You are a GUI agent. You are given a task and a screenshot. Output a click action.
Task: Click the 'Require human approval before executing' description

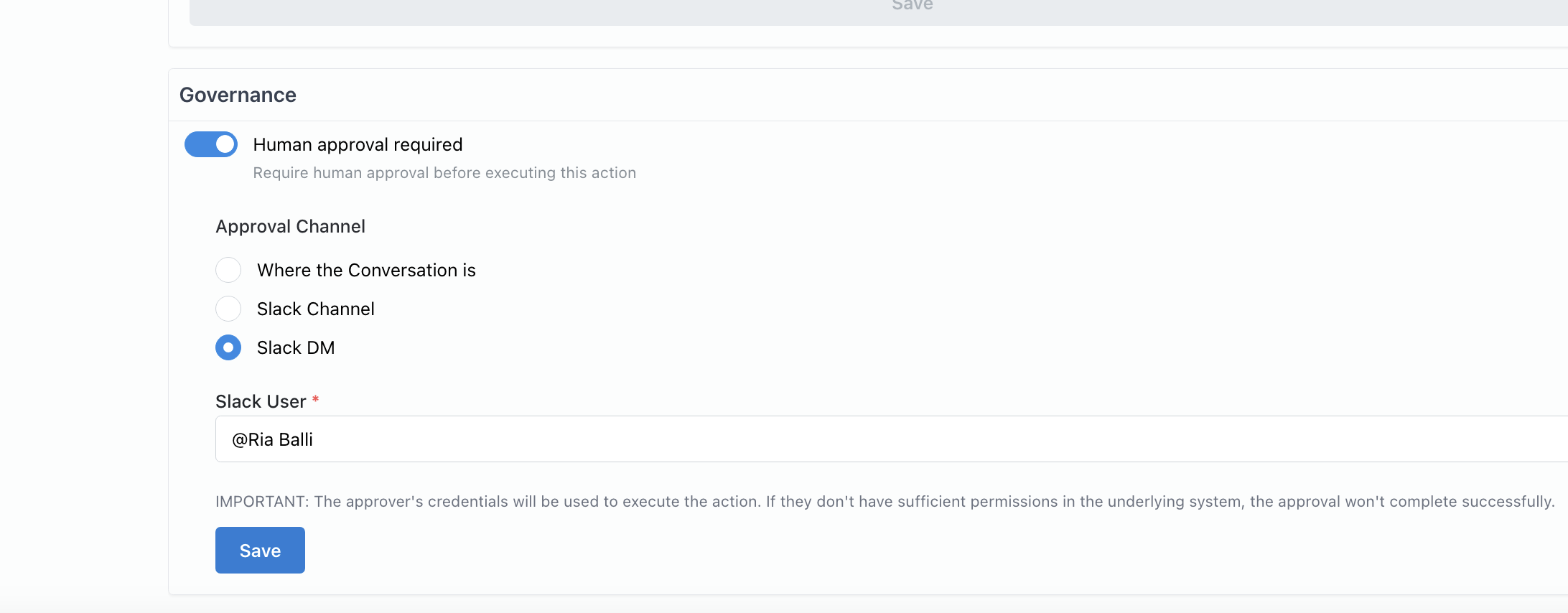pyautogui.click(x=444, y=173)
